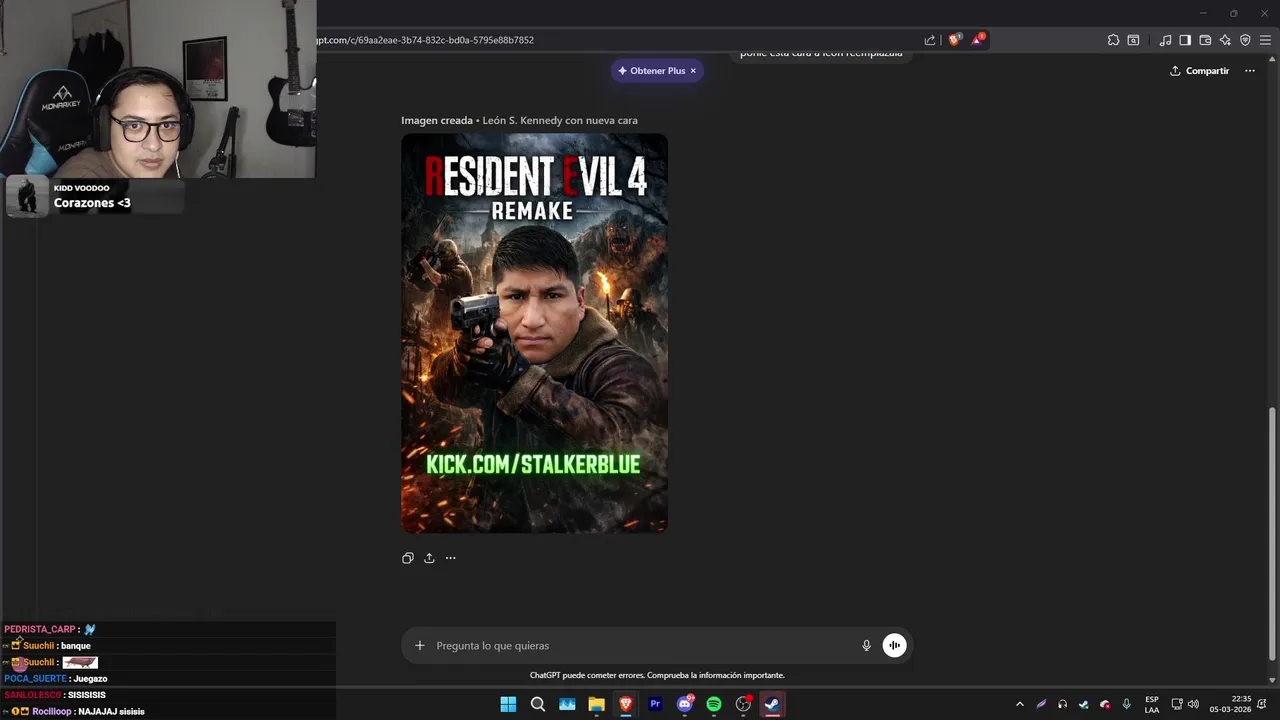Open Windows taskbar search
Image resolution: width=1280 pixels, height=720 pixels.
[x=537, y=704]
